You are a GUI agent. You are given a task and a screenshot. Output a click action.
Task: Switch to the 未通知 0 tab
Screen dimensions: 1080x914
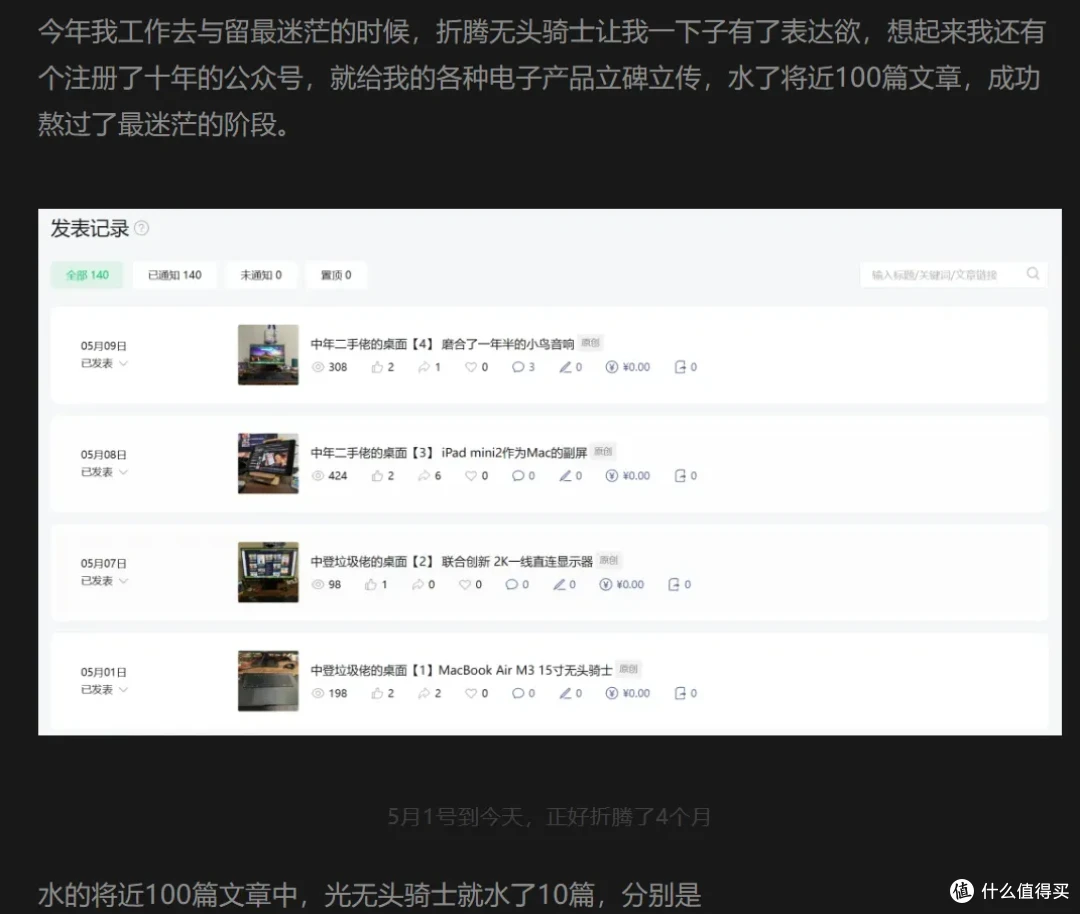[261, 275]
